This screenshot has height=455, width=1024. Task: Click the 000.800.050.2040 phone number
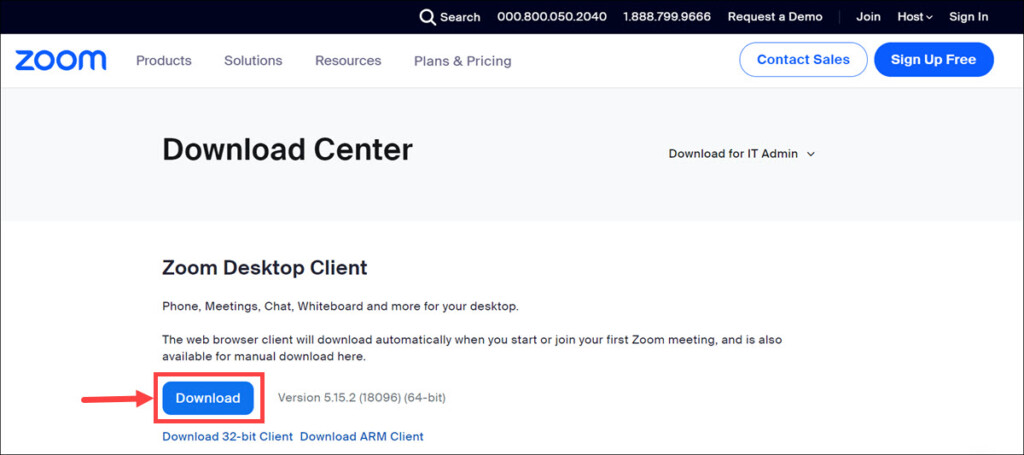coord(551,17)
